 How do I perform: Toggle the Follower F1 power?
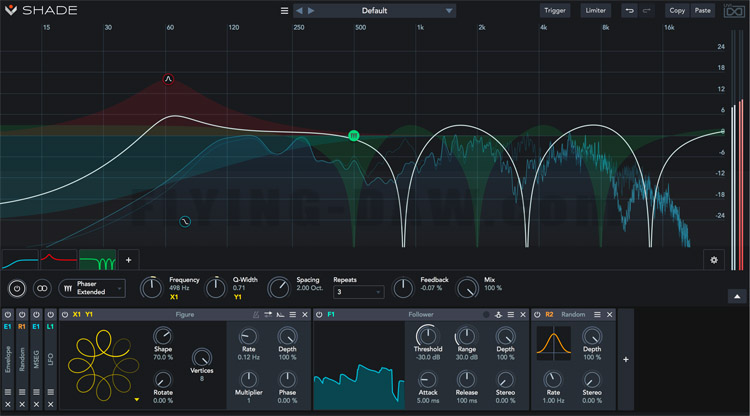[x=319, y=315]
